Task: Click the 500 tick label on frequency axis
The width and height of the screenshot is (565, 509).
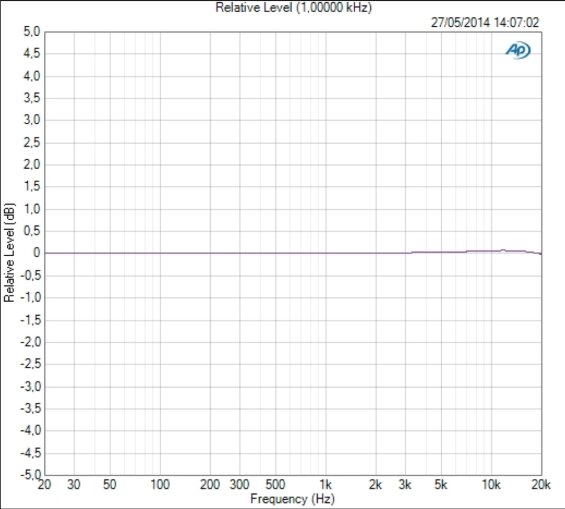Action: [x=275, y=485]
